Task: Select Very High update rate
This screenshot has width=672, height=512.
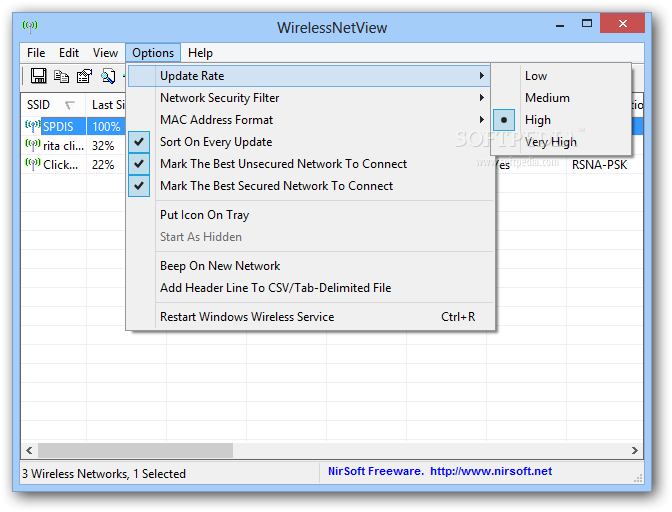Action: coord(561,142)
